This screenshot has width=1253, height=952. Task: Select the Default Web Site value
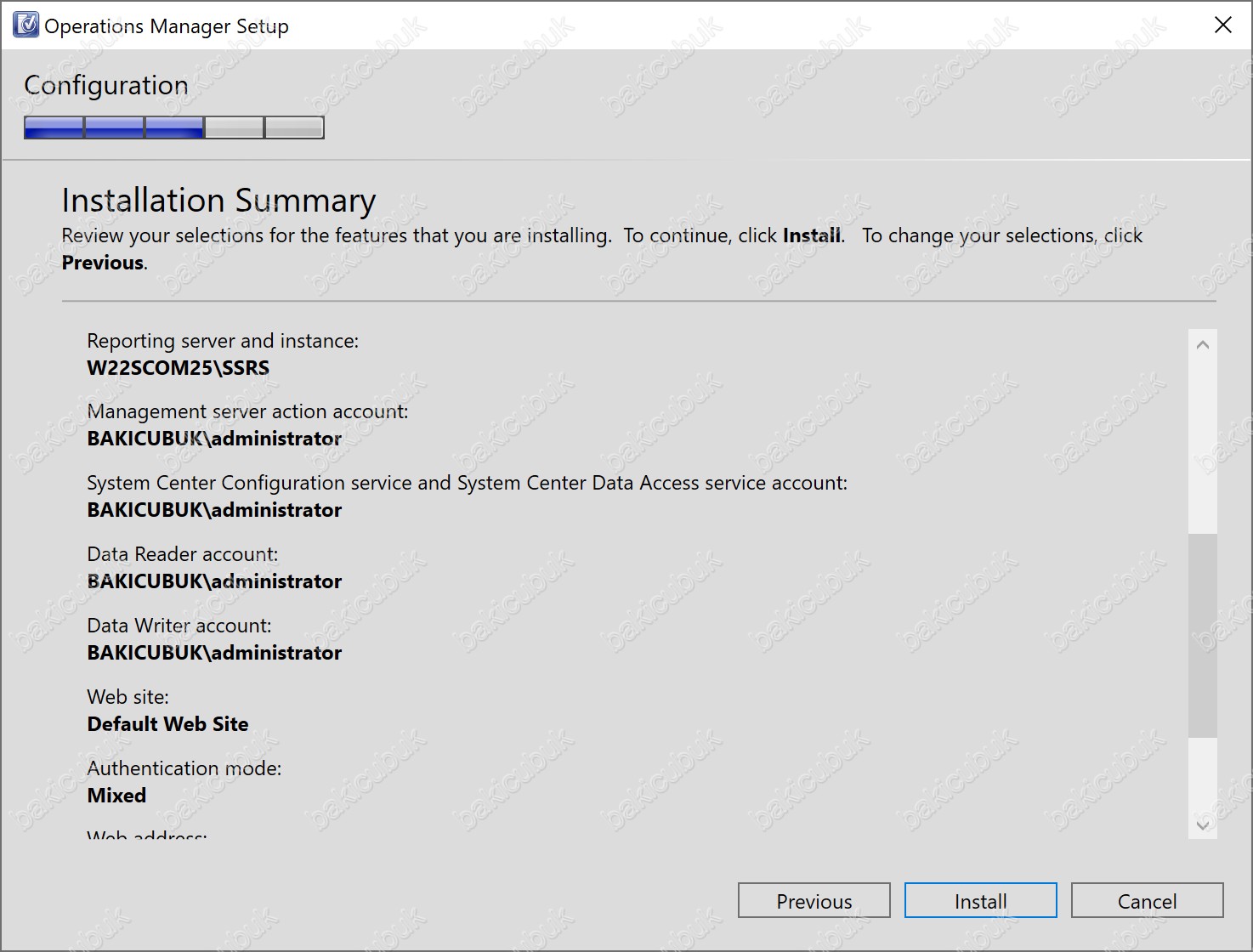tap(167, 724)
